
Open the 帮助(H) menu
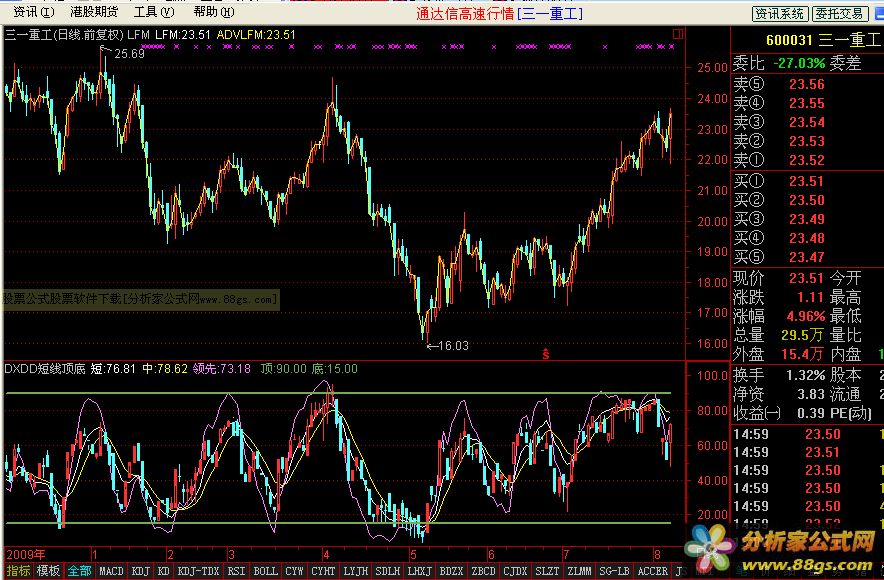coord(214,12)
